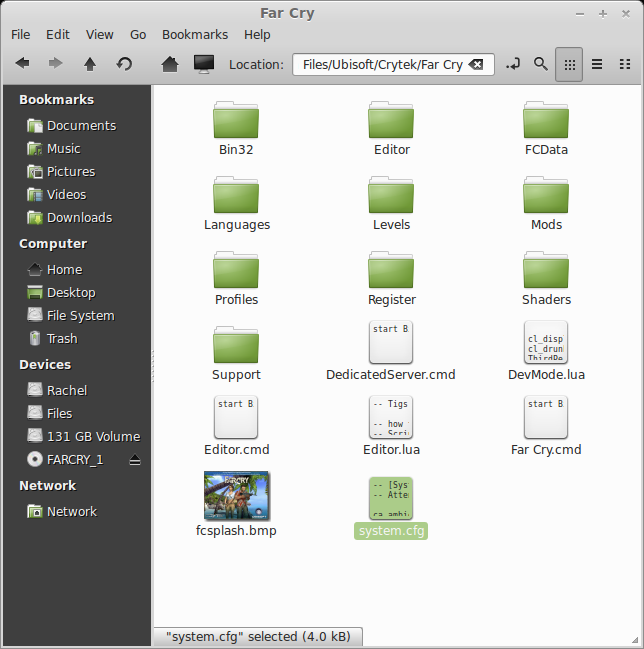644x649 pixels.
Task: Select the Editor folder
Action: tap(391, 128)
